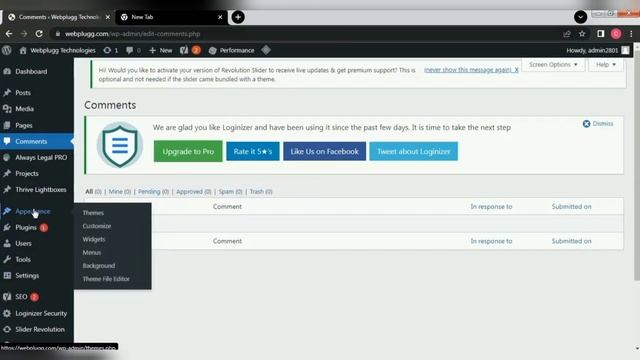Image resolution: width=640 pixels, height=360 pixels.
Task: Open the Media library
Action: click(x=24, y=109)
